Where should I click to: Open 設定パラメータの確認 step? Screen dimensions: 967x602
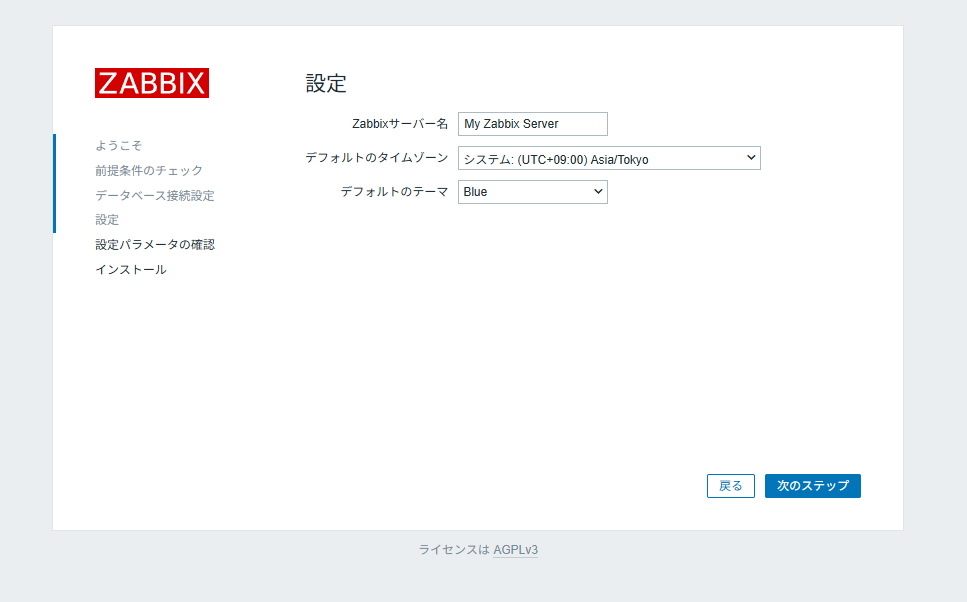pos(153,243)
